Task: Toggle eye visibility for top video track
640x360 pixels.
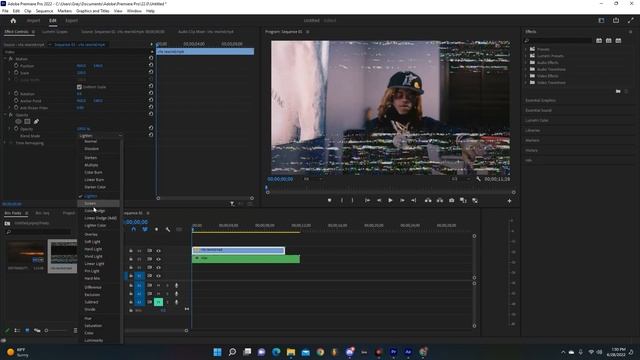Action: click(x=158, y=251)
